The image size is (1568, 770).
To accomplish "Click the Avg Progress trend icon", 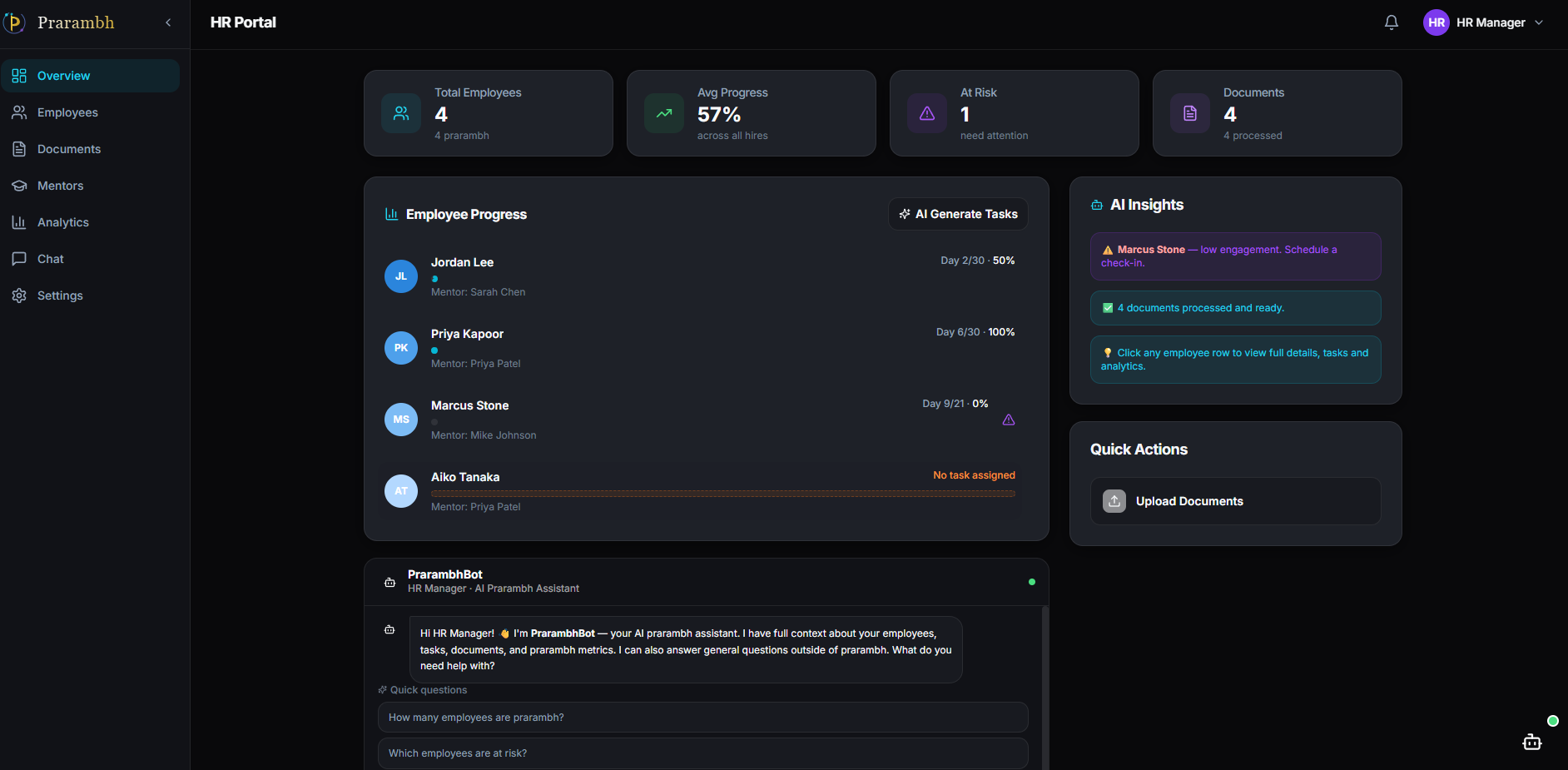I will pyautogui.click(x=664, y=113).
